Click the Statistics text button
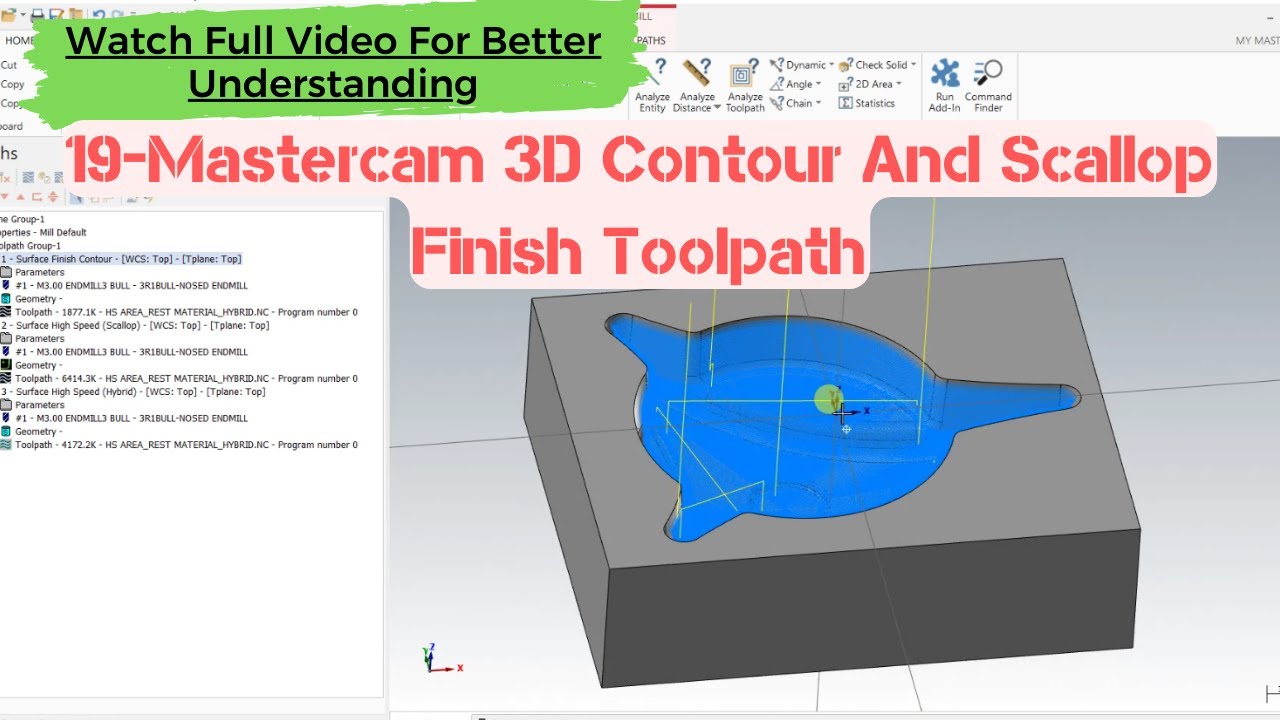This screenshot has height=720, width=1280. click(875, 103)
